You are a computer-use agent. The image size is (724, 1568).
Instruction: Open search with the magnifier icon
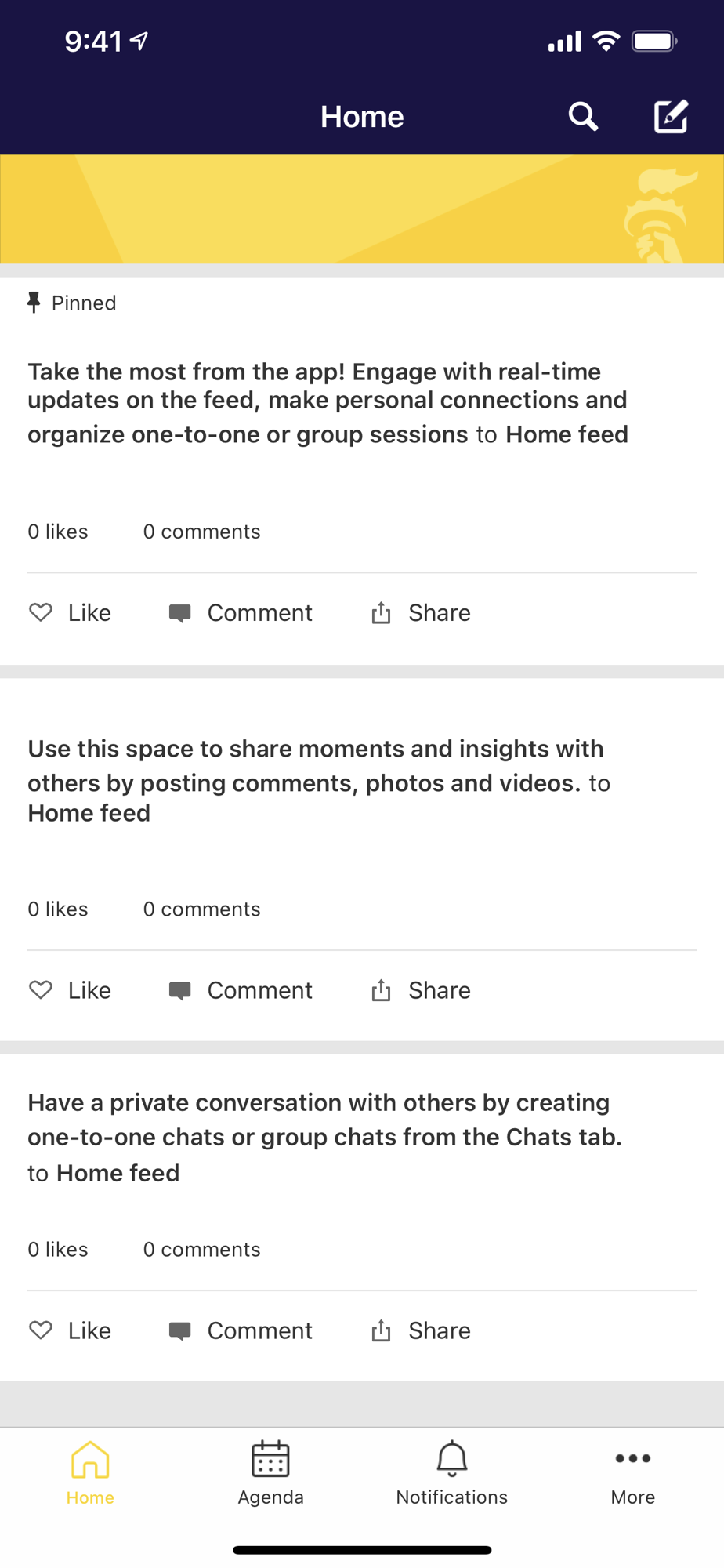583,117
